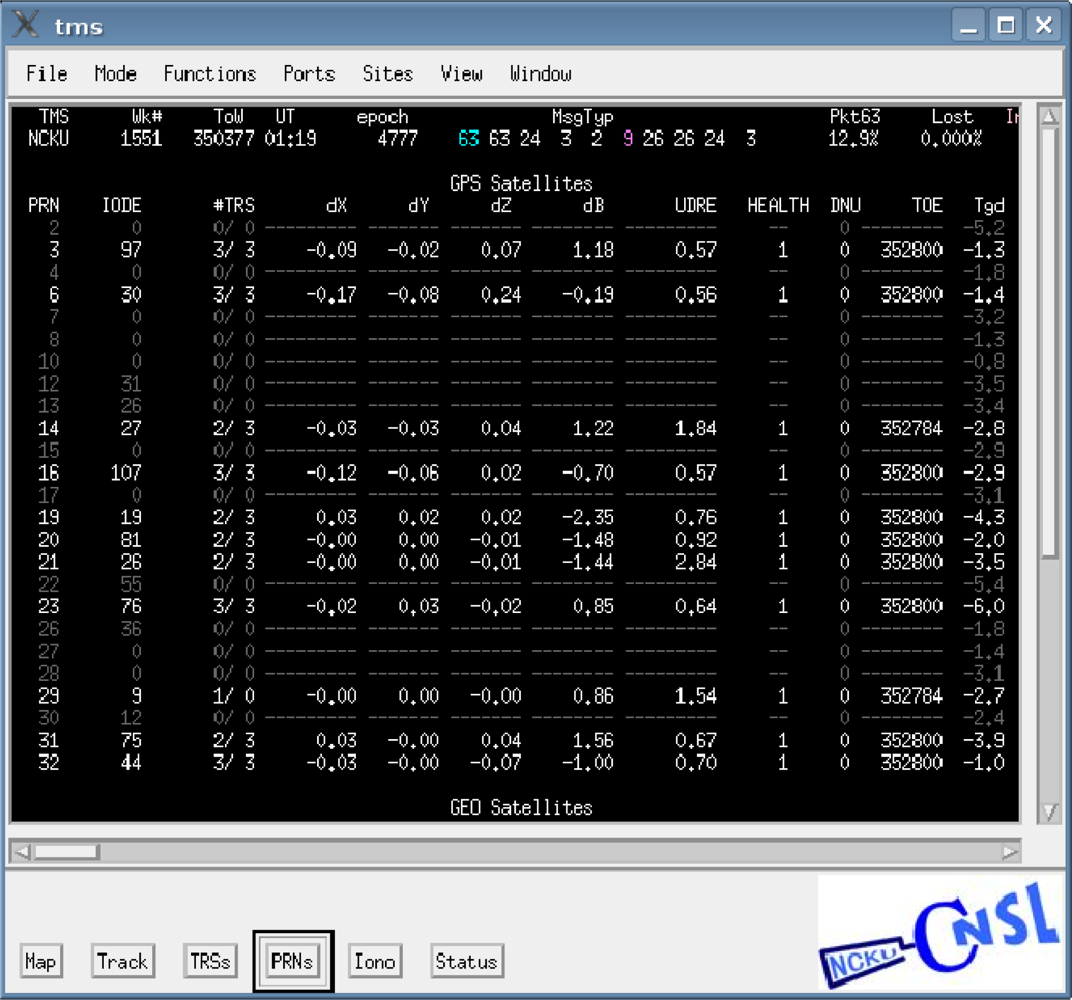Click PRN 31 dB value 1.56
This screenshot has height=1000, width=1072.
point(593,740)
